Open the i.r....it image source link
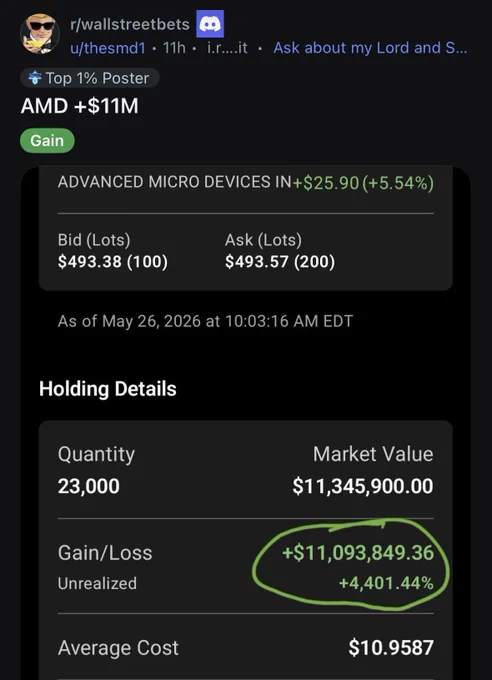The width and height of the screenshot is (492, 680). (x=227, y=48)
